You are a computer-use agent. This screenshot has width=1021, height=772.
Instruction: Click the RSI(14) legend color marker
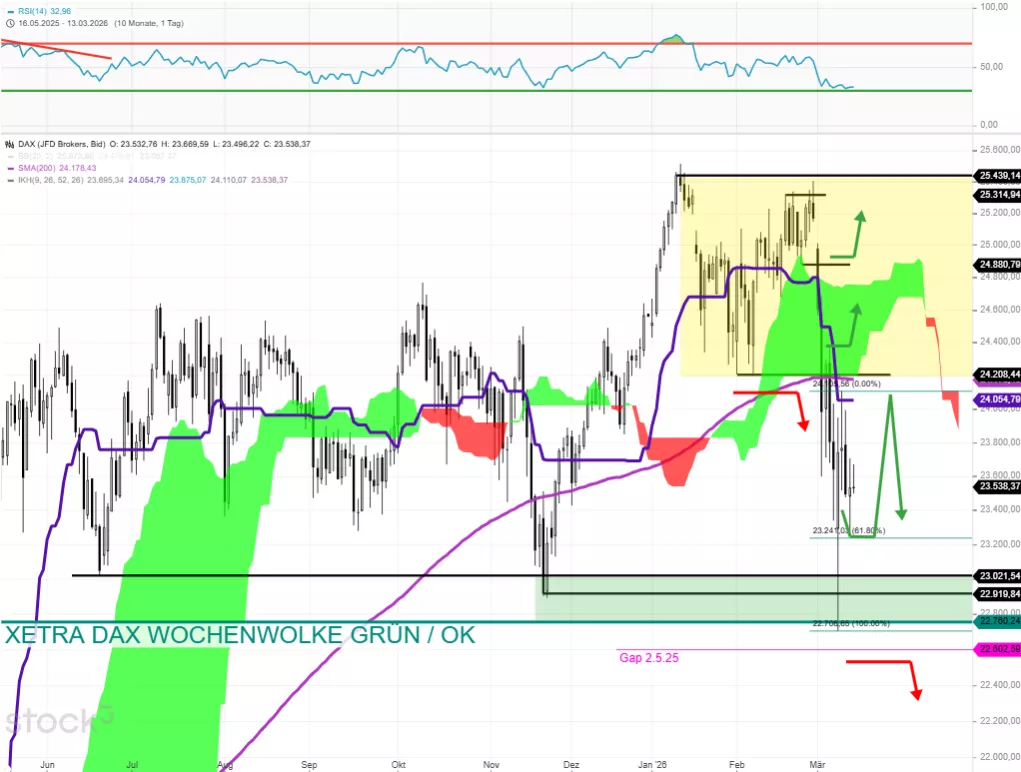8,9
